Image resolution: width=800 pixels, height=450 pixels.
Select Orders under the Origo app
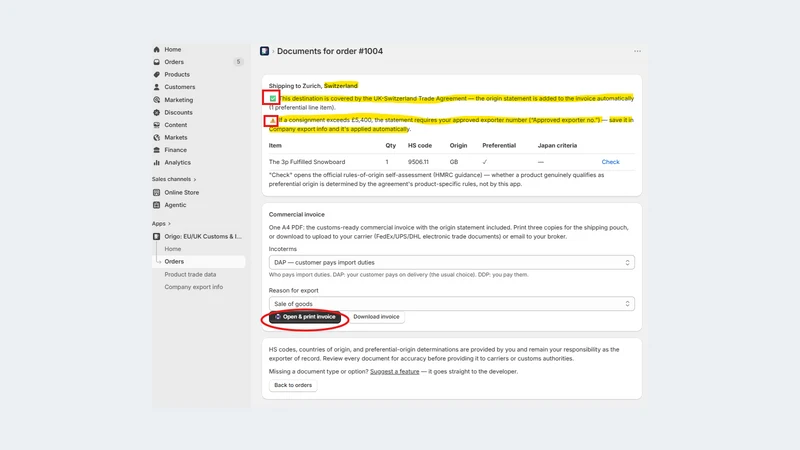coord(174,262)
